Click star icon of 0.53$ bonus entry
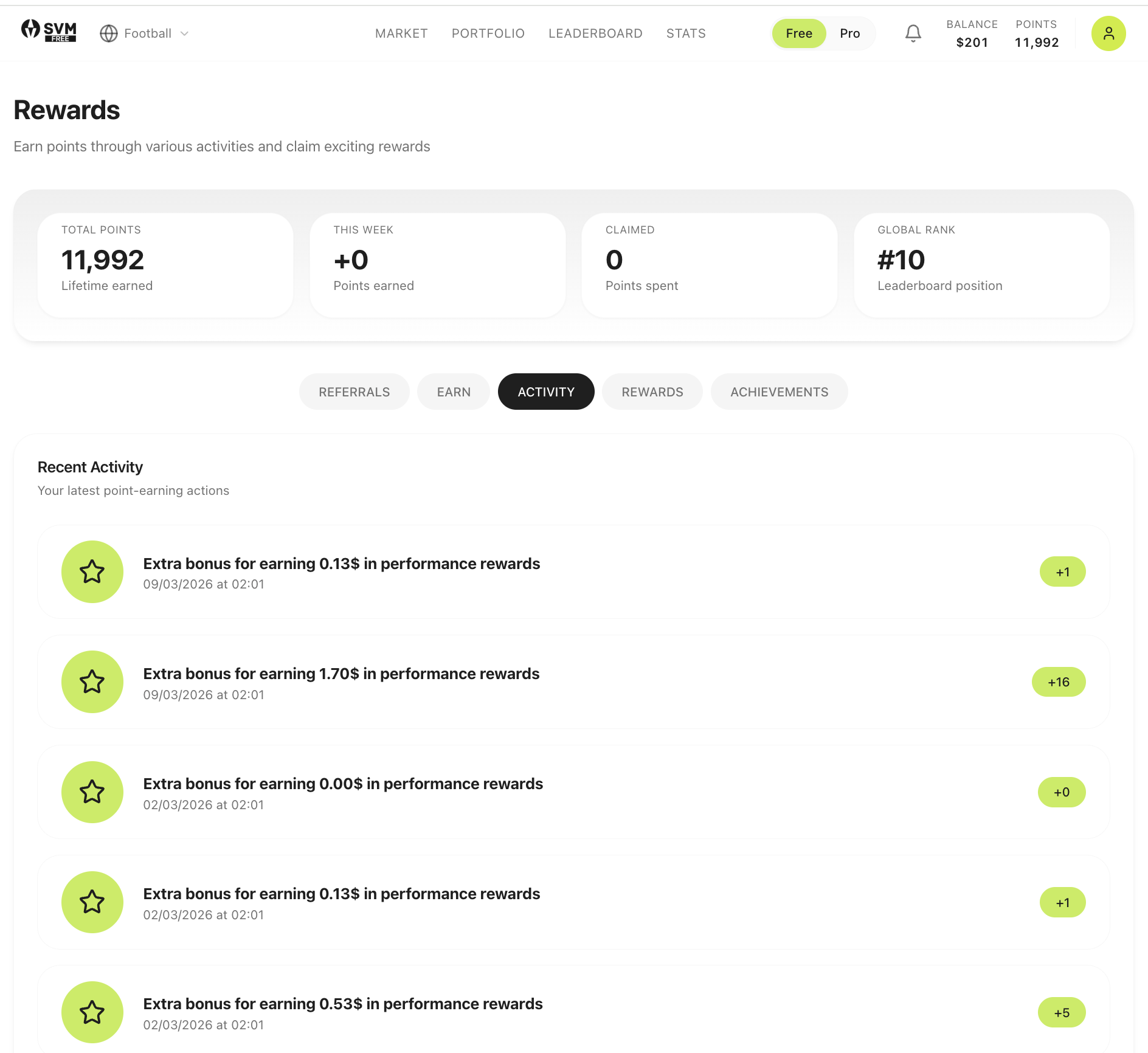The width and height of the screenshot is (1148, 1053). point(92,1012)
